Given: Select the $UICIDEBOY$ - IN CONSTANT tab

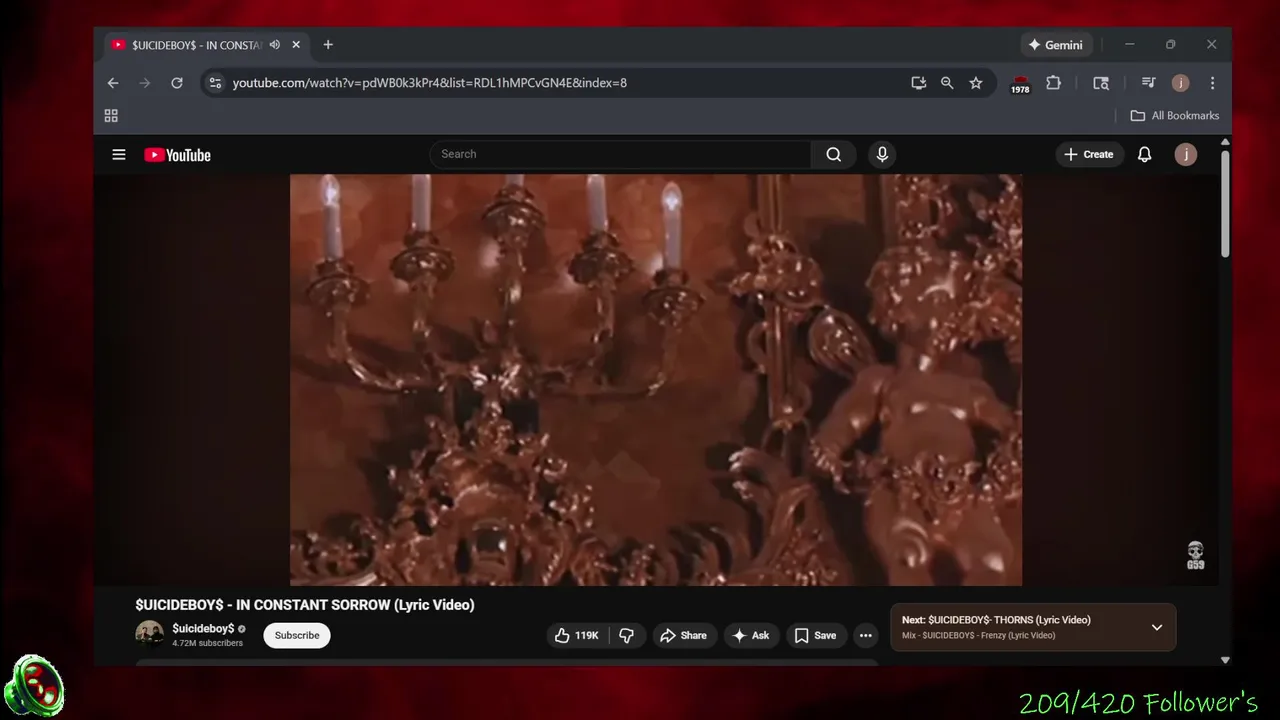Looking at the screenshot, I should pyautogui.click(x=207, y=45).
